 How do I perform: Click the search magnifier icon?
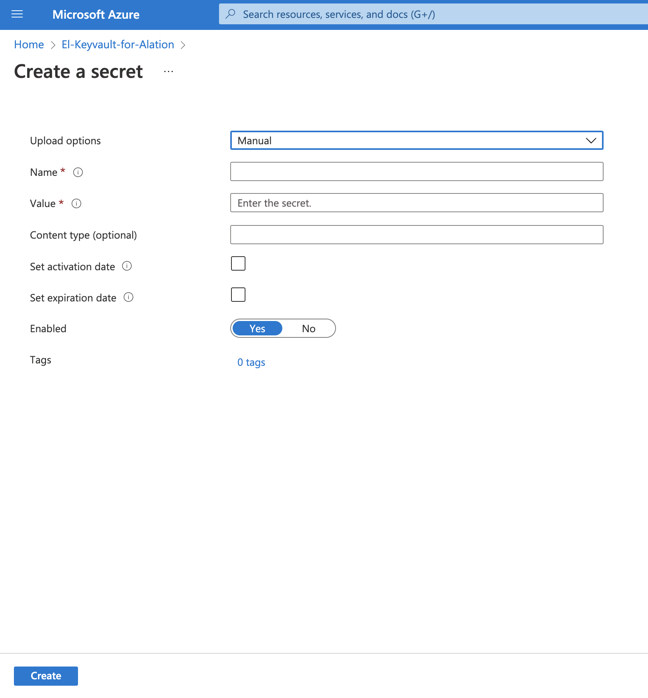231,14
